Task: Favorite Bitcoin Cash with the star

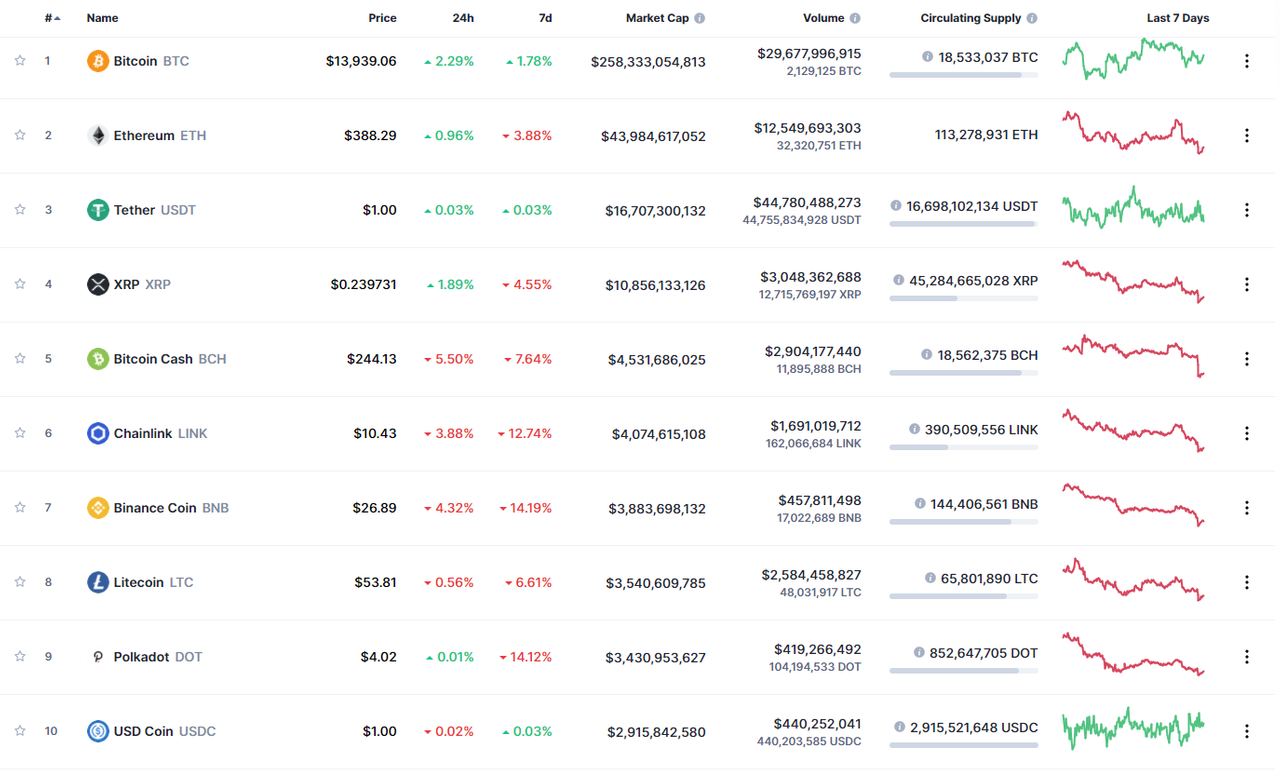Action: point(20,359)
